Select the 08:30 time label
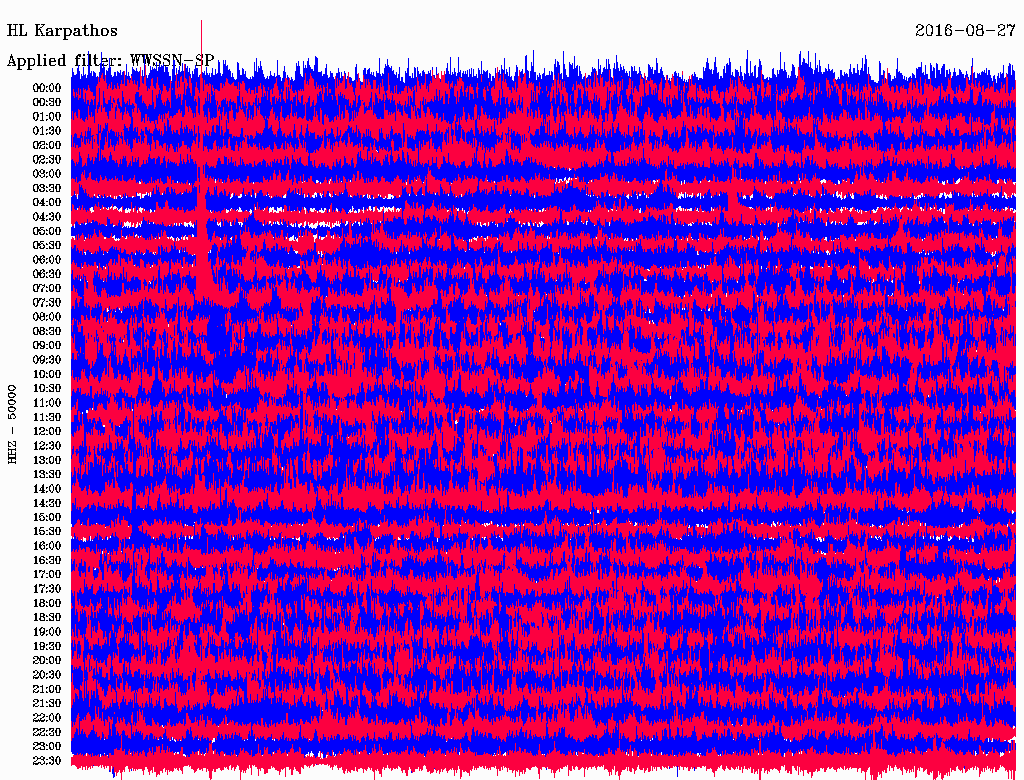 pyautogui.click(x=47, y=331)
